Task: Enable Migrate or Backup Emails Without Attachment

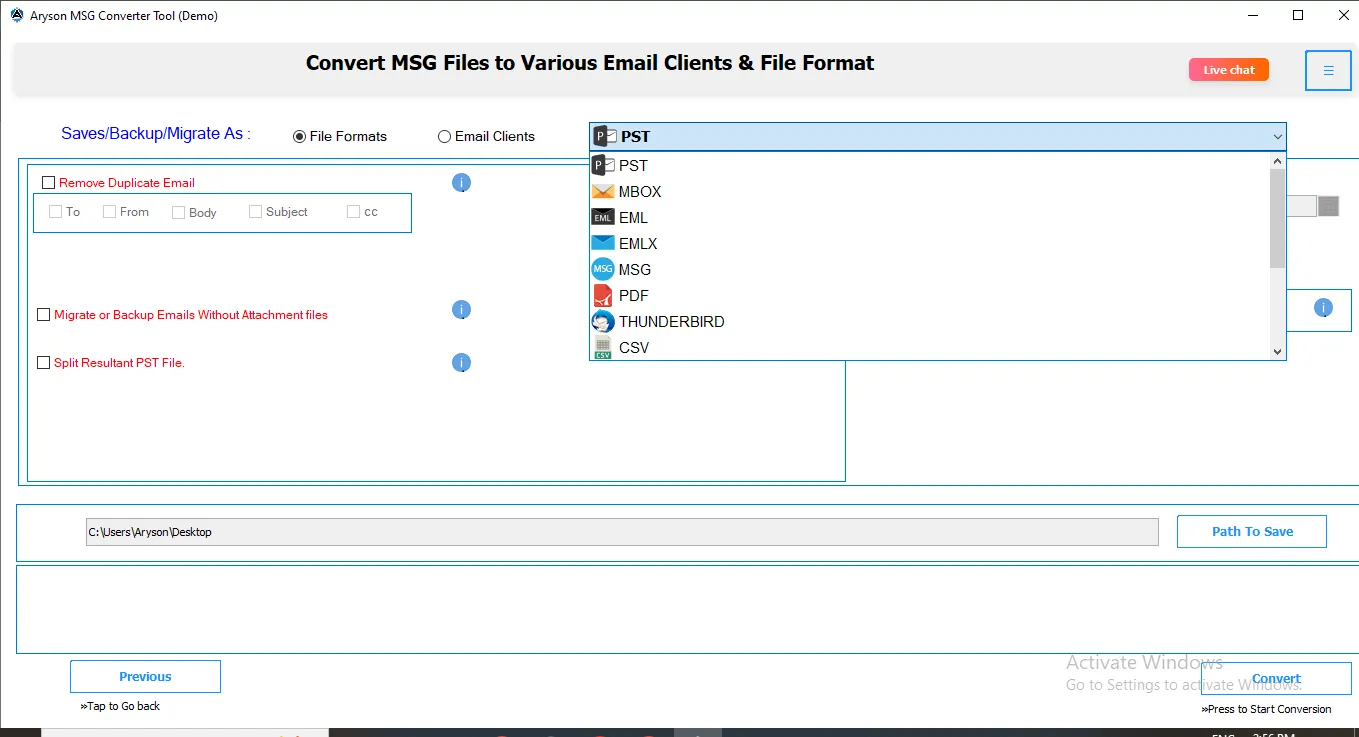Action: (43, 314)
